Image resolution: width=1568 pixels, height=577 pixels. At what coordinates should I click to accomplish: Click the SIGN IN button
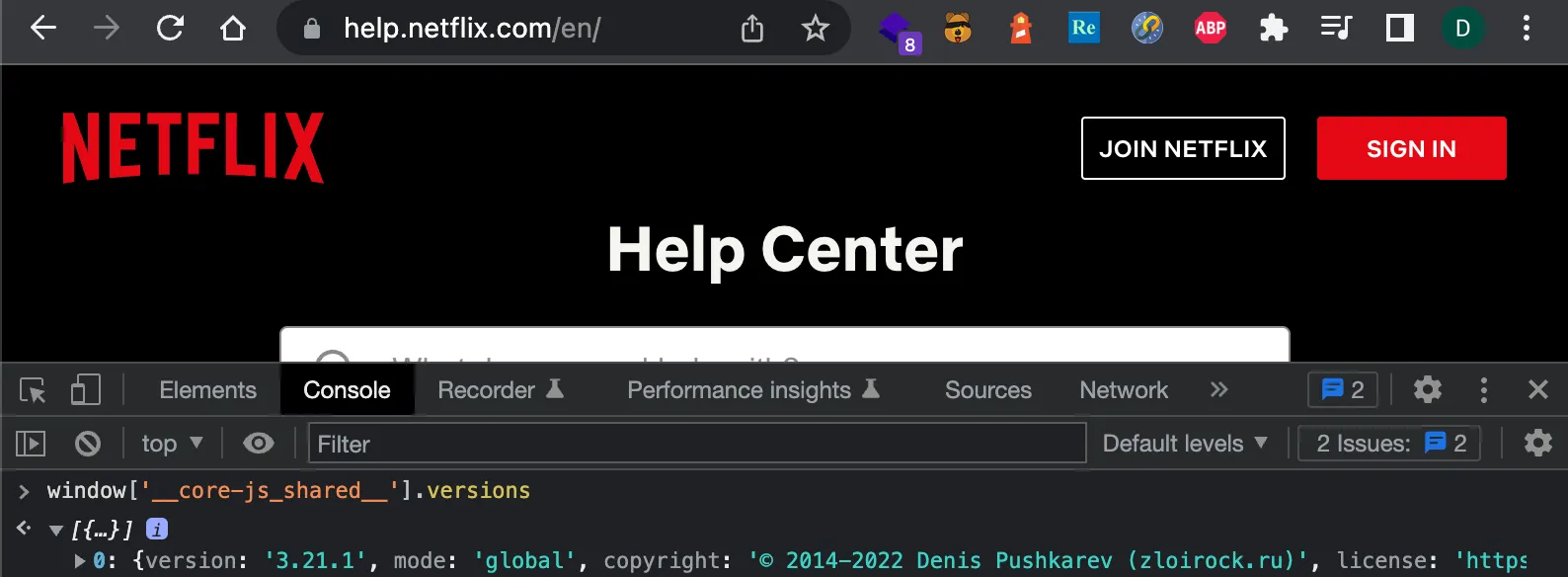[1411, 148]
